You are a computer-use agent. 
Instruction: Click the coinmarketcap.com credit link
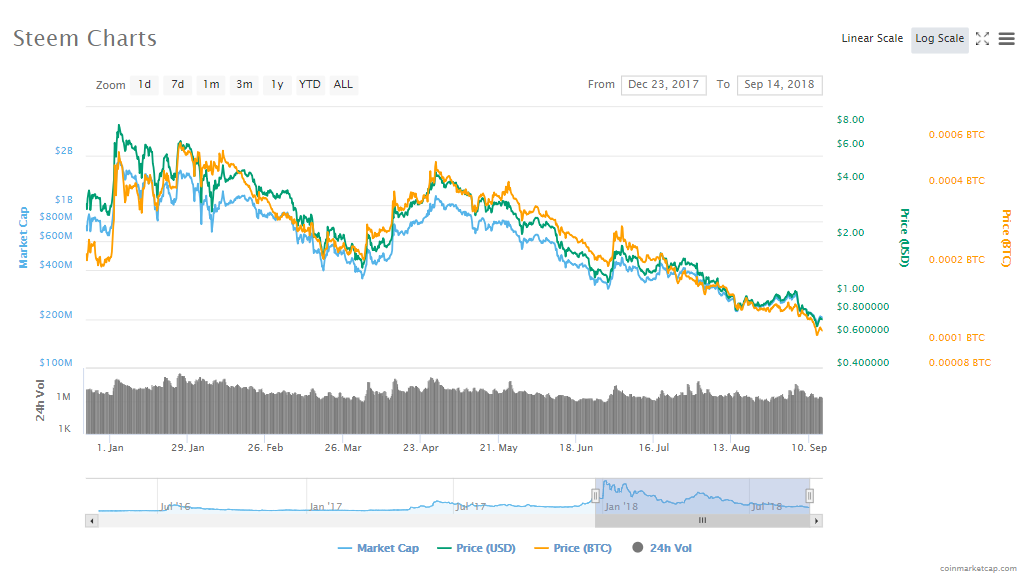coord(978,568)
